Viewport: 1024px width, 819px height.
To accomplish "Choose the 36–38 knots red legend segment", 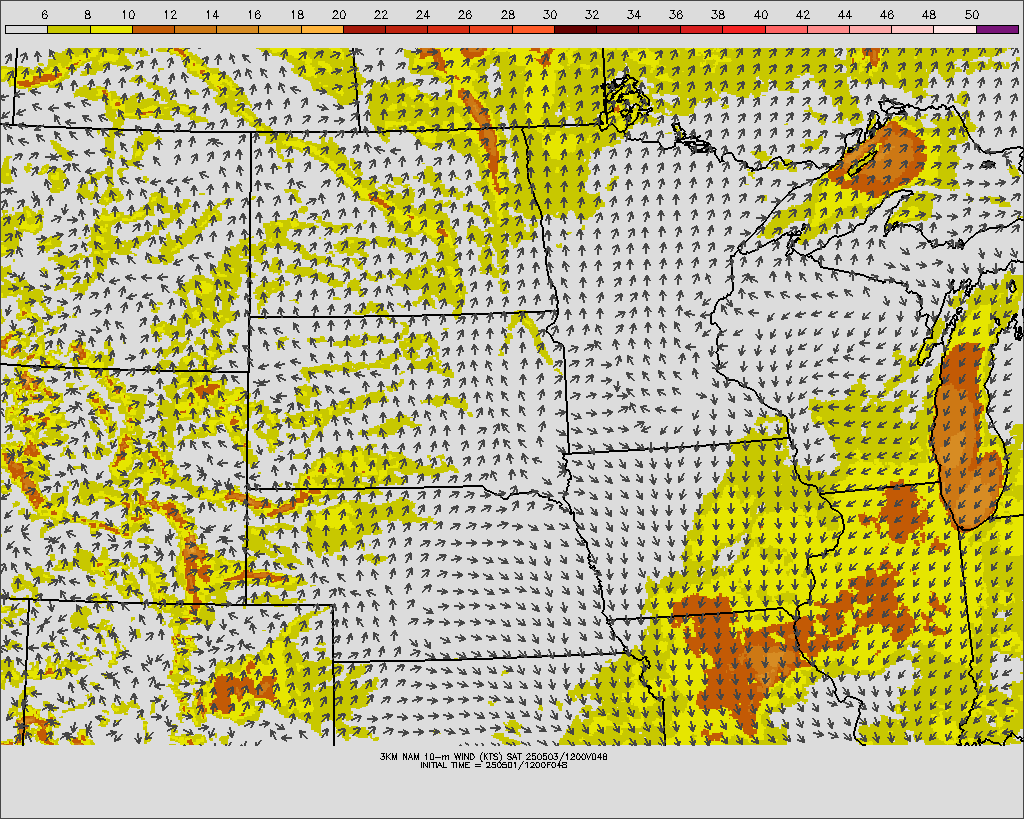I will (702, 29).
